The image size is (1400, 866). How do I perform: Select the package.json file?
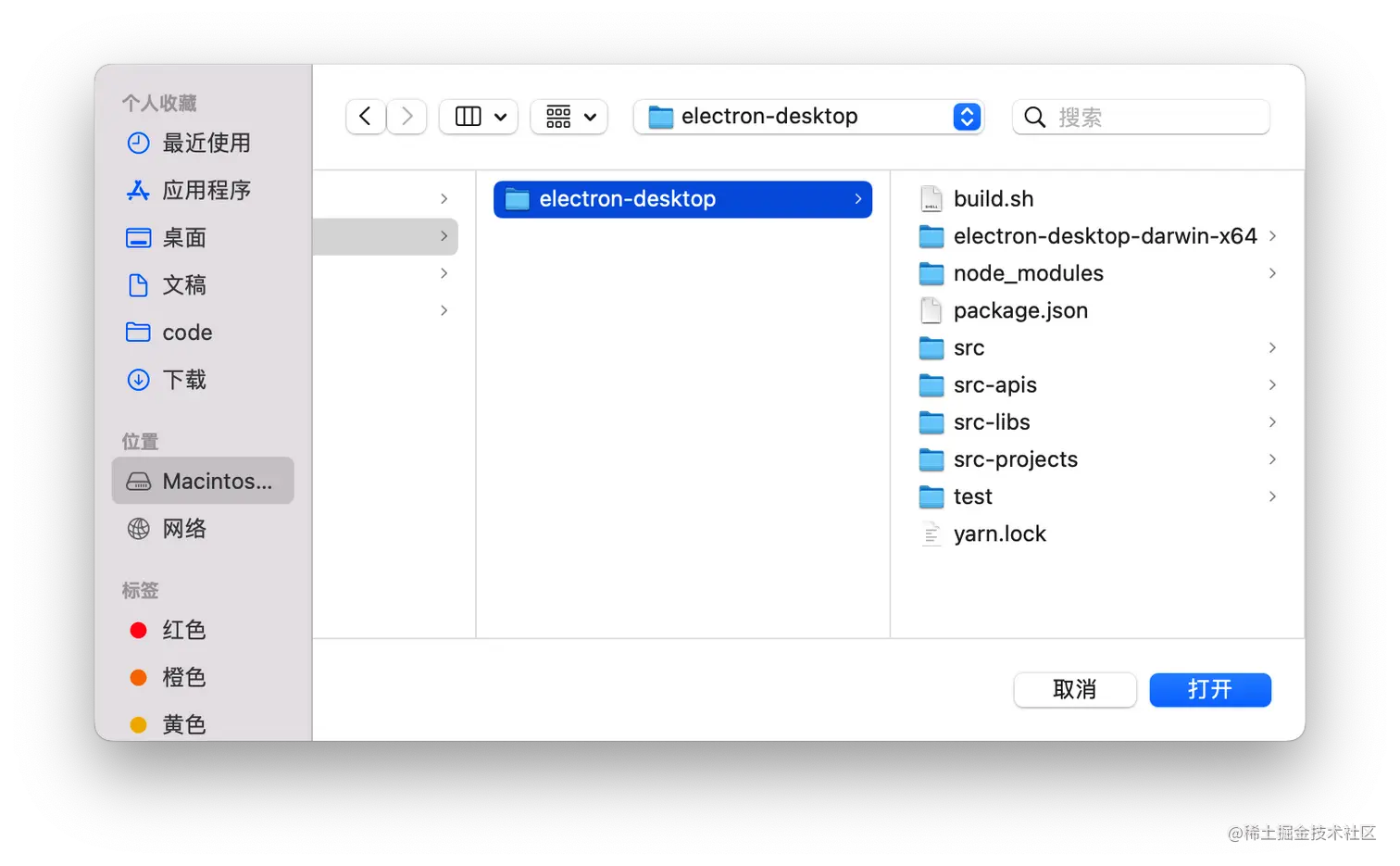(x=1019, y=310)
